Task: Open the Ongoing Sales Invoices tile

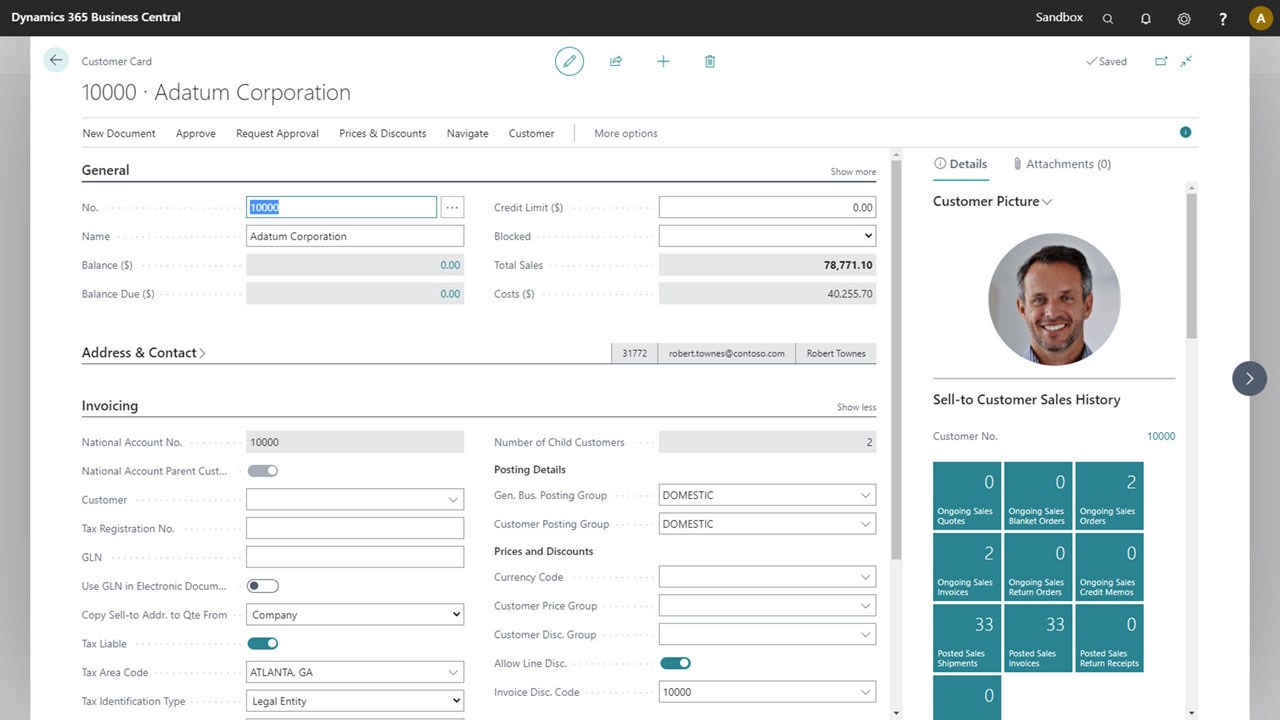Action: [967, 566]
